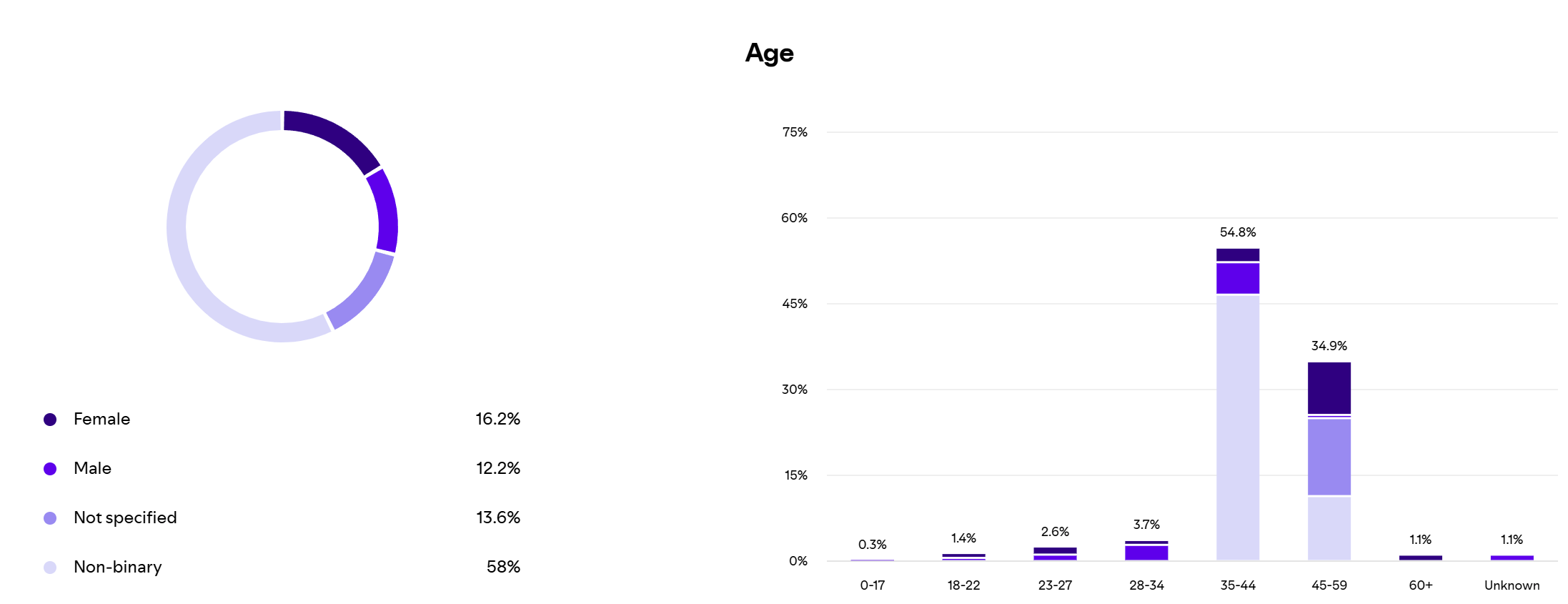Click the 28-34 age group bar
Image resolution: width=1568 pixels, height=604 pixels.
pyautogui.click(x=1146, y=551)
